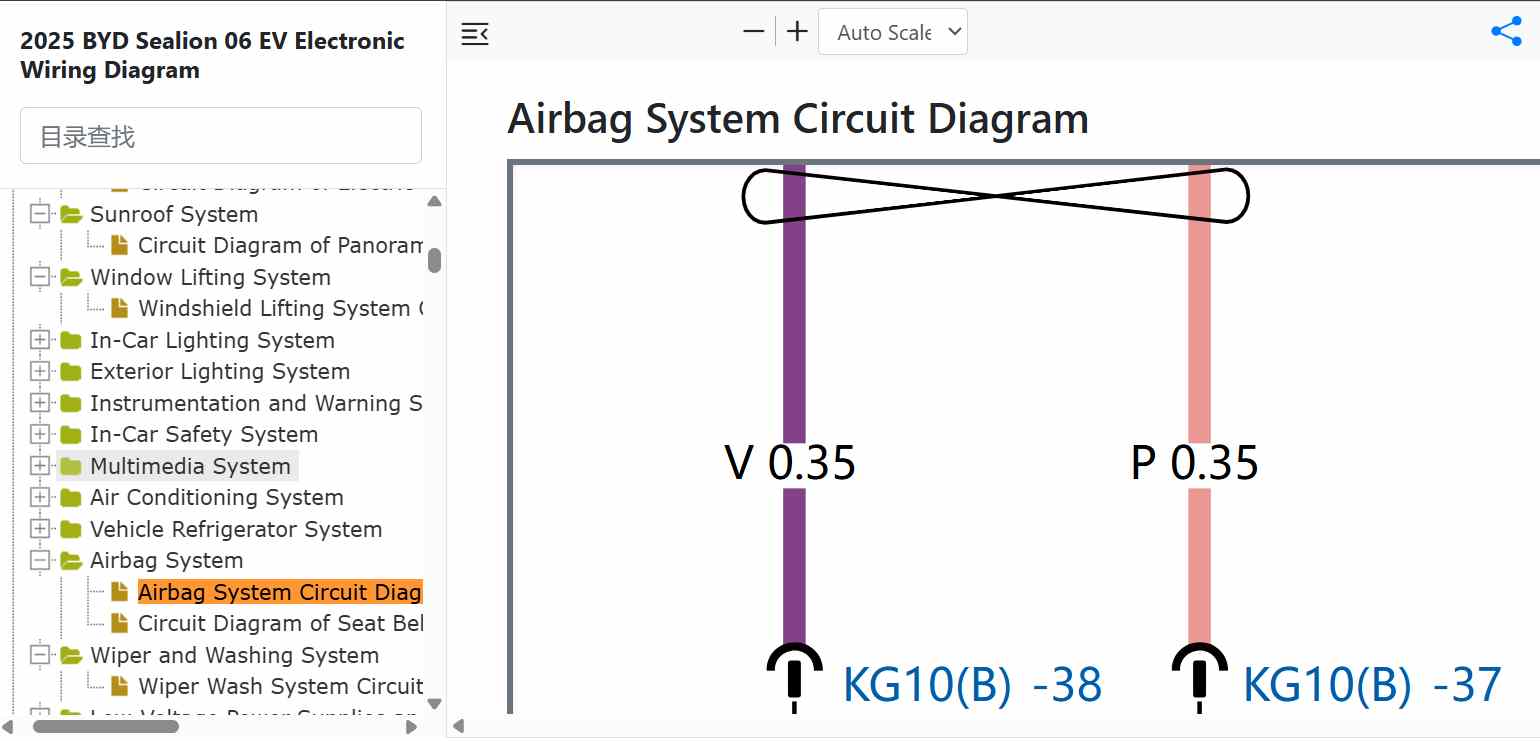1540x741 pixels.
Task: Expand the Air Conditioning System folder
Action: (40, 498)
